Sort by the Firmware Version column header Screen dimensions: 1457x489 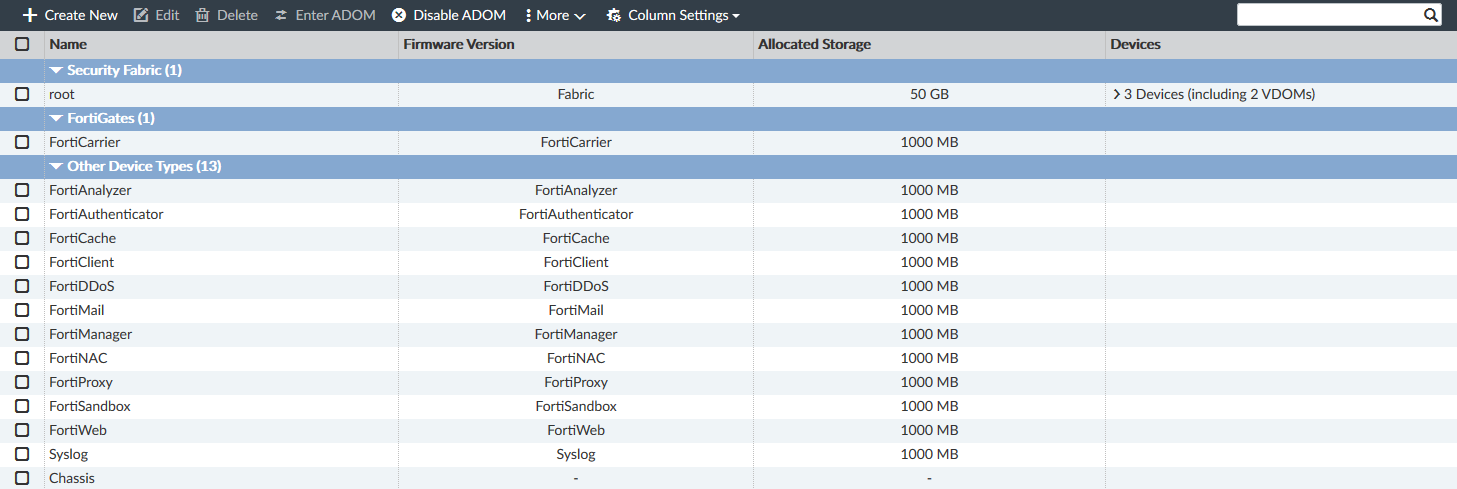(x=459, y=44)
